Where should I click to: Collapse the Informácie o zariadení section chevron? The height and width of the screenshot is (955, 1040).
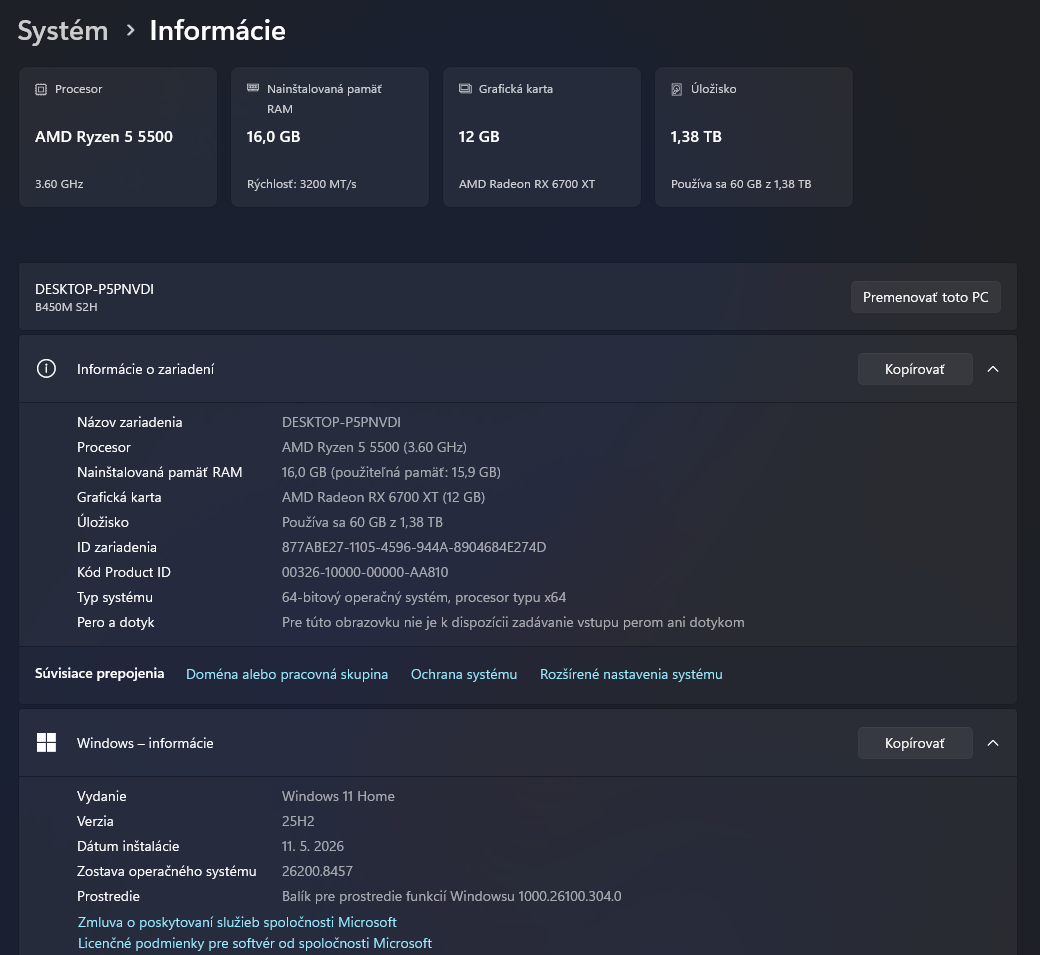(x=993, y=369)
